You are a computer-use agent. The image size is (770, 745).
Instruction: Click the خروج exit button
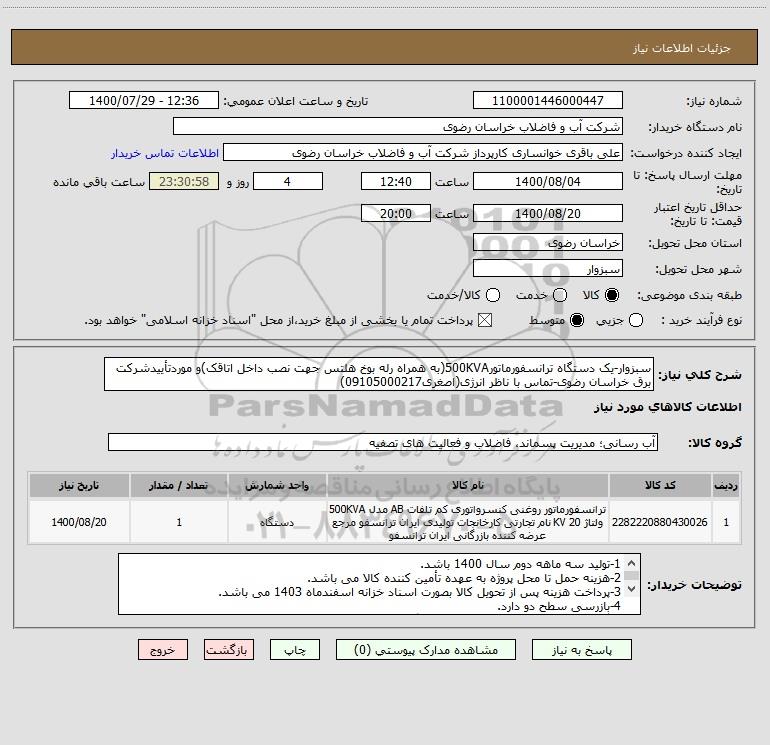tap(163, 650)
